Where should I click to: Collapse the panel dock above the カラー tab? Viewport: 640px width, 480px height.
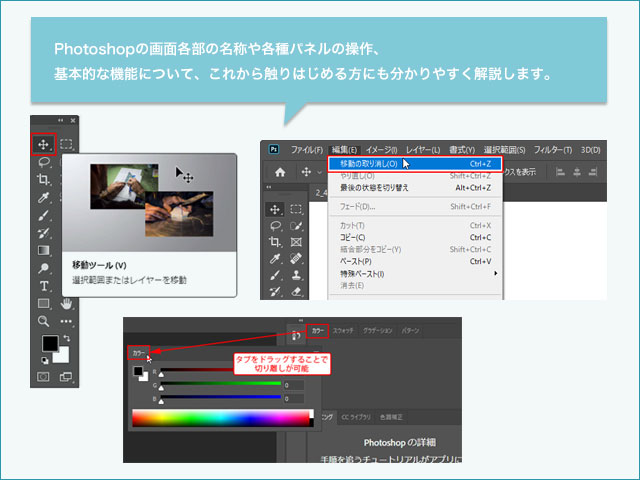coord(301,320)
